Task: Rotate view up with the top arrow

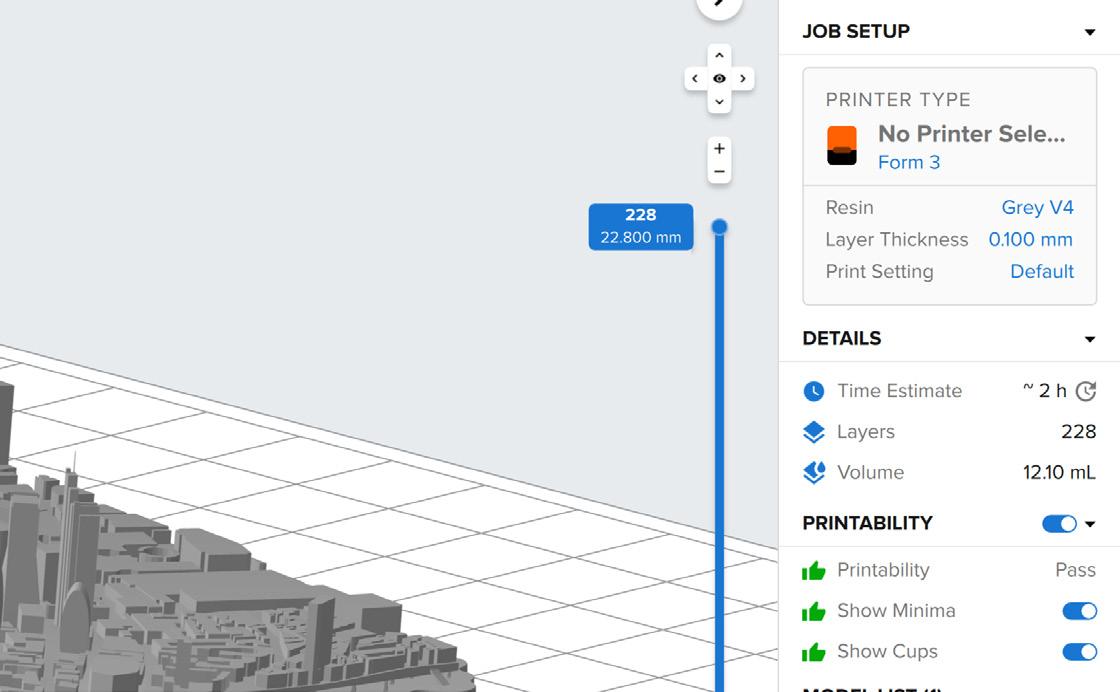Action: 719,55
